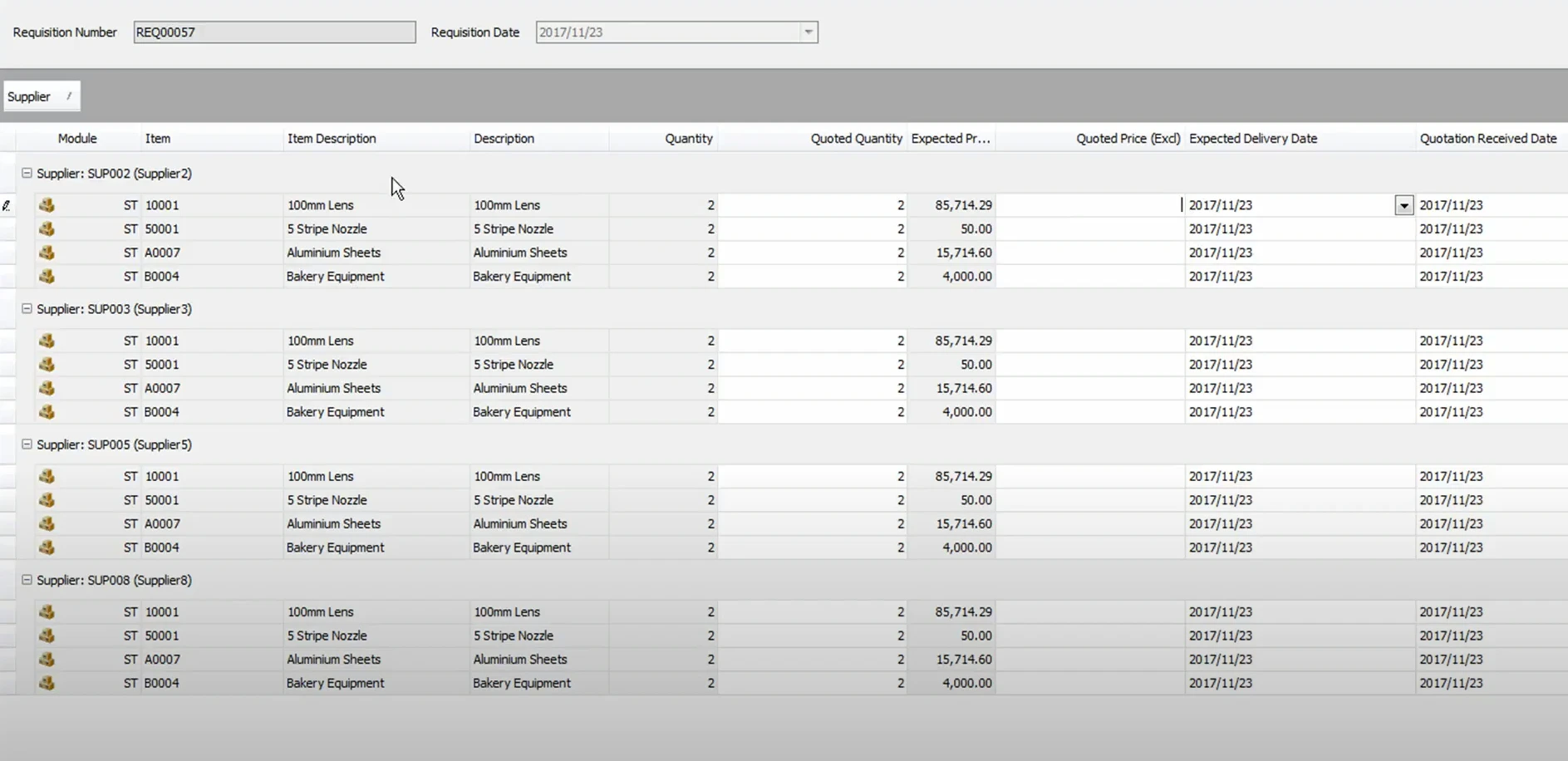Click the package icon beside item 10001 under Supplier2
Image resolution: width=1568 pixels, height=761 pixels.
(47, 204)
